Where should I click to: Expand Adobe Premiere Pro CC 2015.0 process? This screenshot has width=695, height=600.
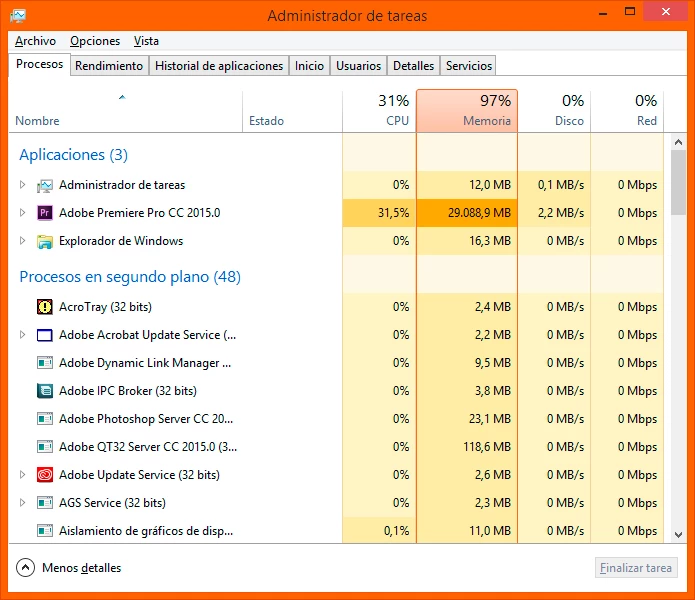point(23,213)
